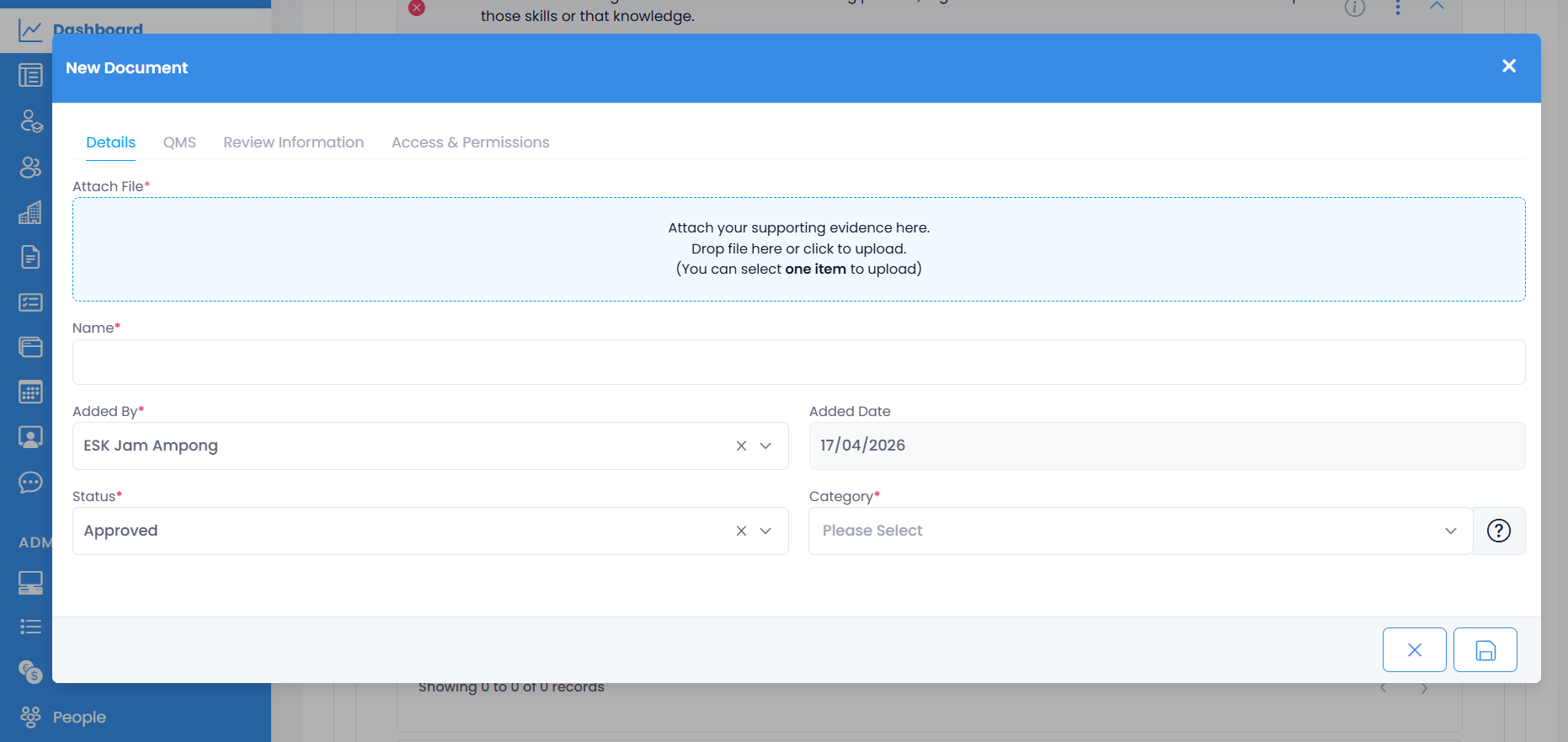This screenshot has width=1568, height=742.
Task: Click the save disk icon button
Action: (x=1485, y=649)
